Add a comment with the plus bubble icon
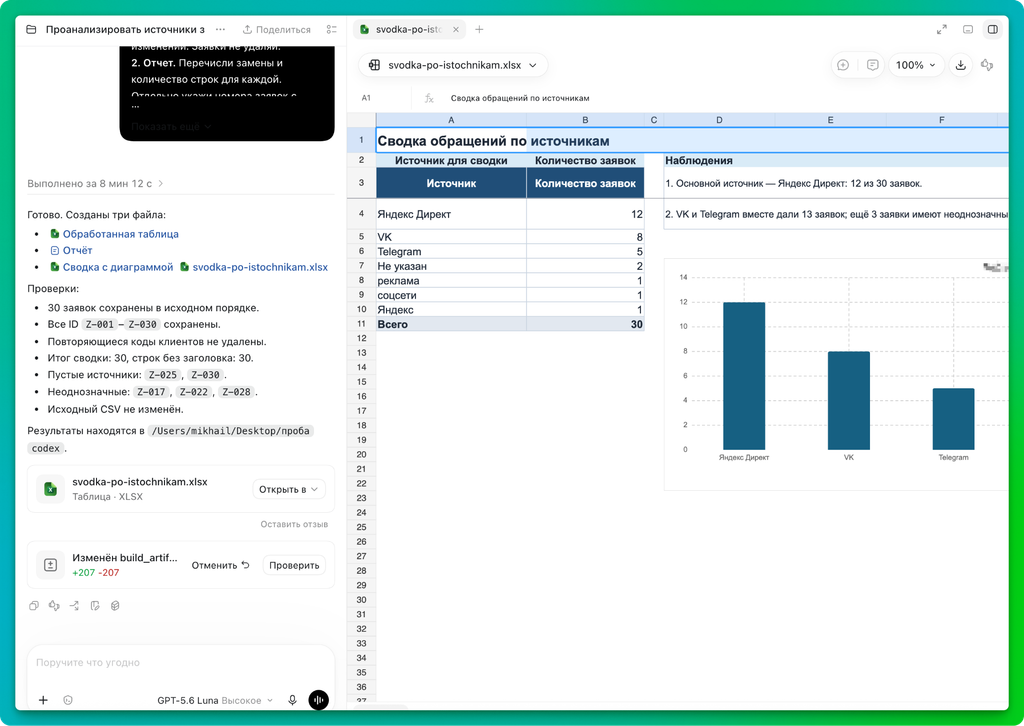This screenshot has height=726, width=1024. pyautogui.click(x=843, y=65)
